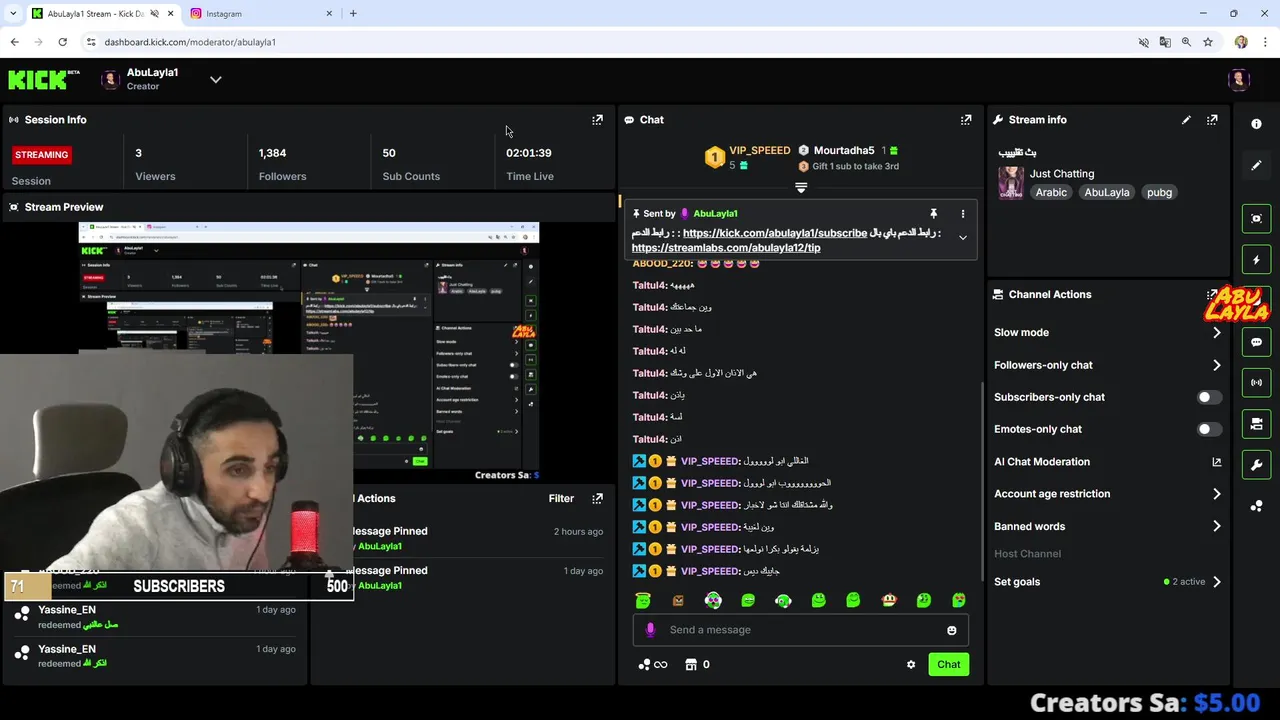Screen dimensions: 1280x720
Task: Open browser tab search dropdown
Action: [x=12, y=13]
